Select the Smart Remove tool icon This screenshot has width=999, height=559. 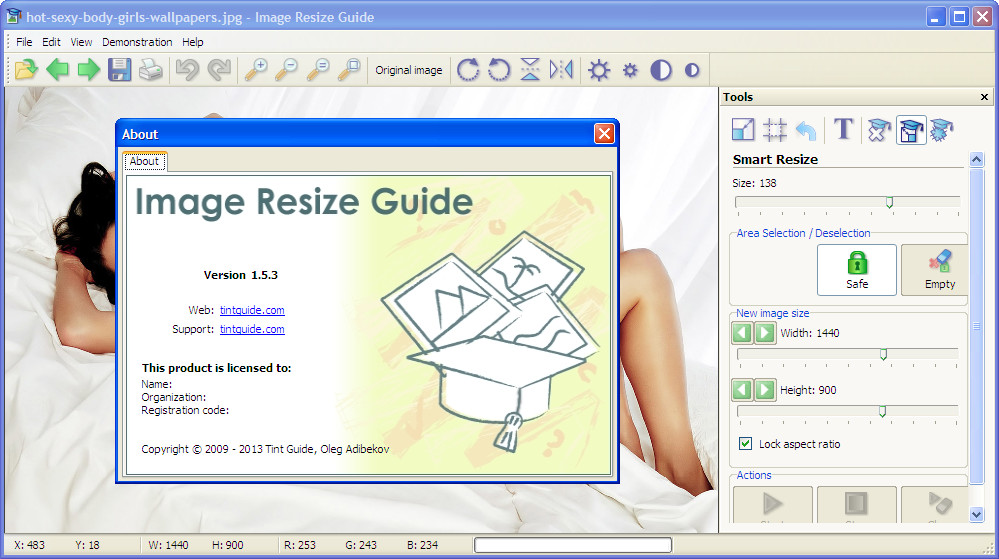click(x=879, y=130)
